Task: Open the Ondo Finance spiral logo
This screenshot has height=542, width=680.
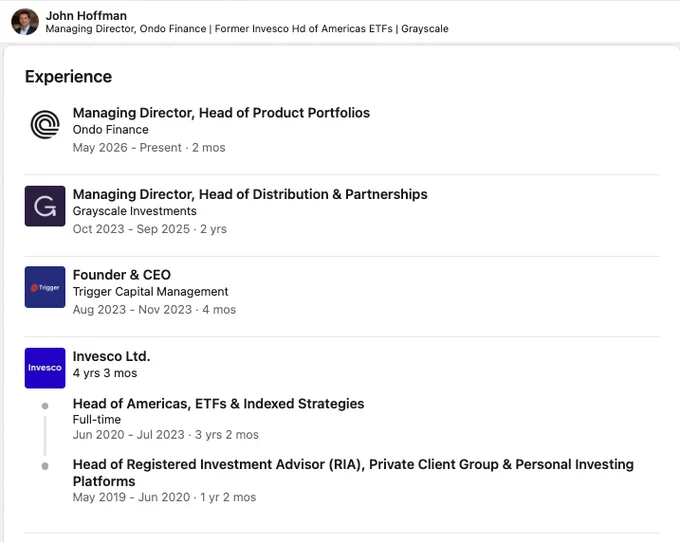Action: (45, 124)
